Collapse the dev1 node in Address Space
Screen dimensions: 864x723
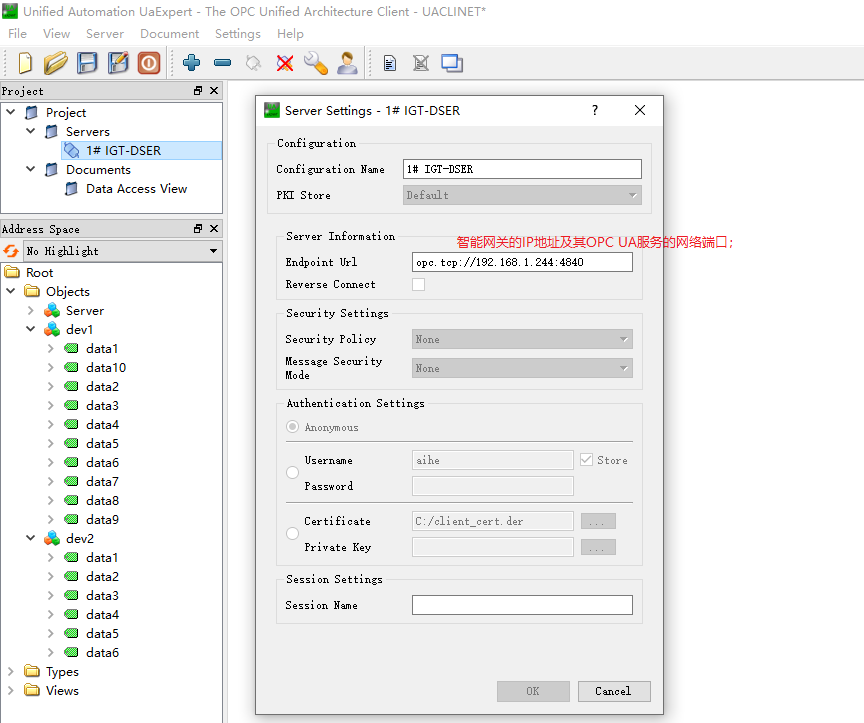tap(31, 330)
